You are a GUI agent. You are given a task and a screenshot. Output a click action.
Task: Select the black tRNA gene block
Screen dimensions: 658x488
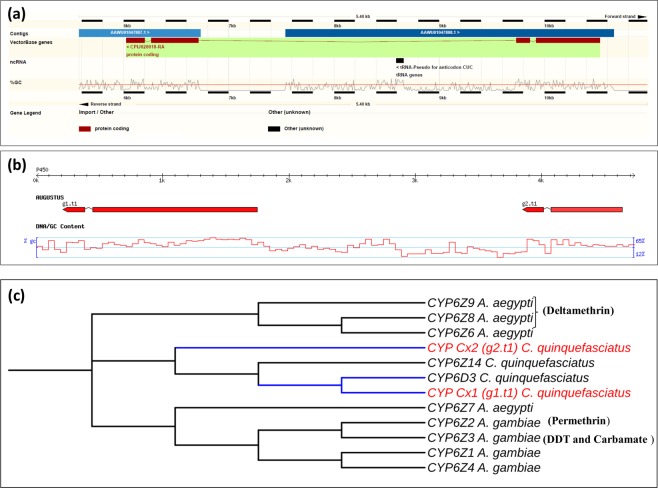tap(400, 61)
